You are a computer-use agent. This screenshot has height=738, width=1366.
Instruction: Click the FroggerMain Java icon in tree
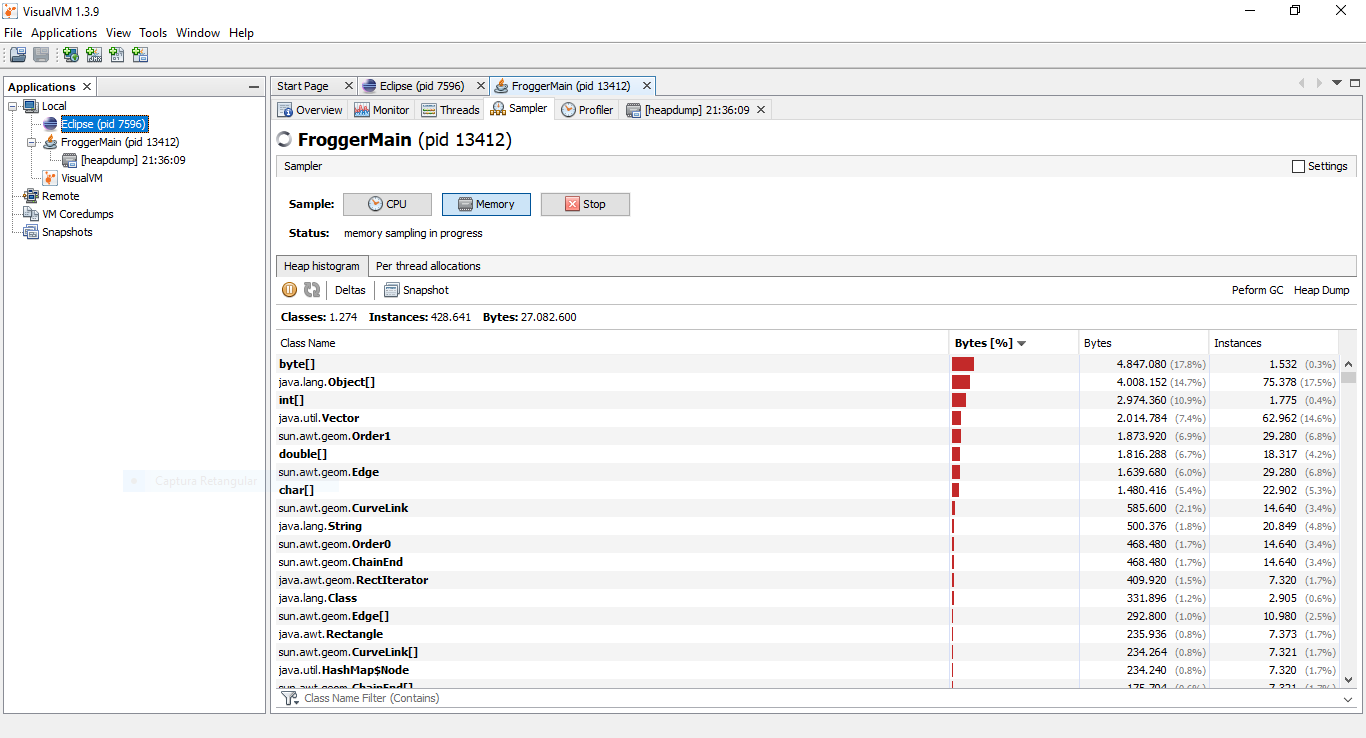tap(50, 142)
